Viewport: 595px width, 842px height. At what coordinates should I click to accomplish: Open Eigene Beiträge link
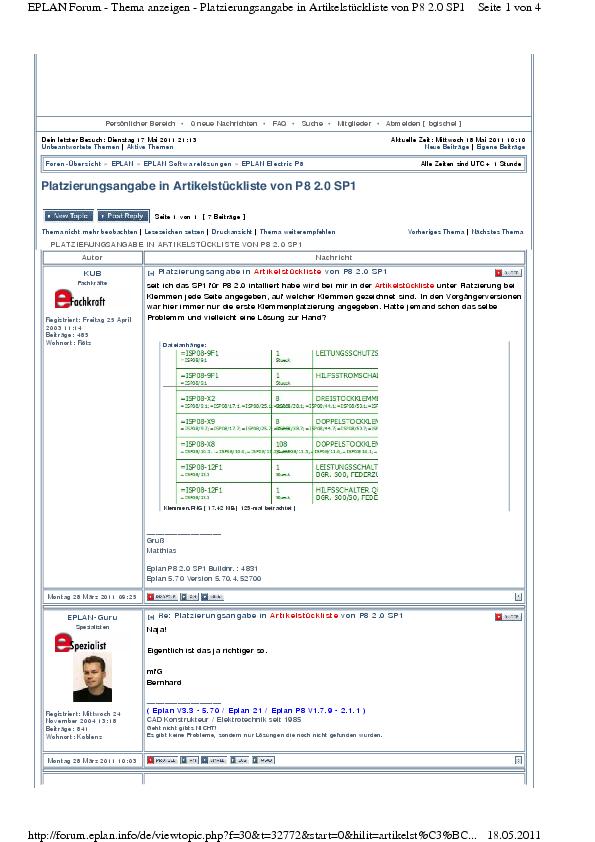point(500,147)
